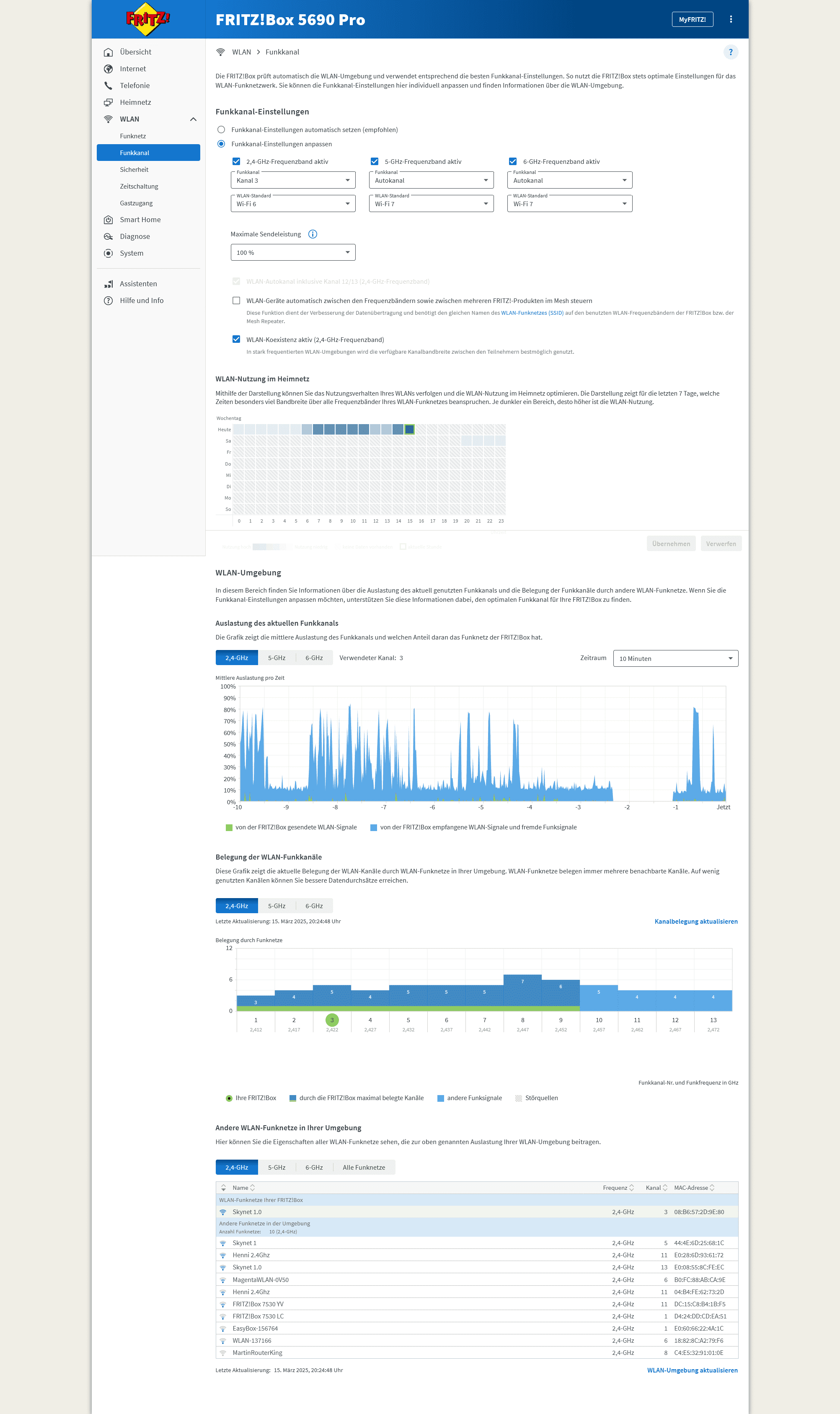Click the Diagnose sidebar icon

tap(108, 237)
